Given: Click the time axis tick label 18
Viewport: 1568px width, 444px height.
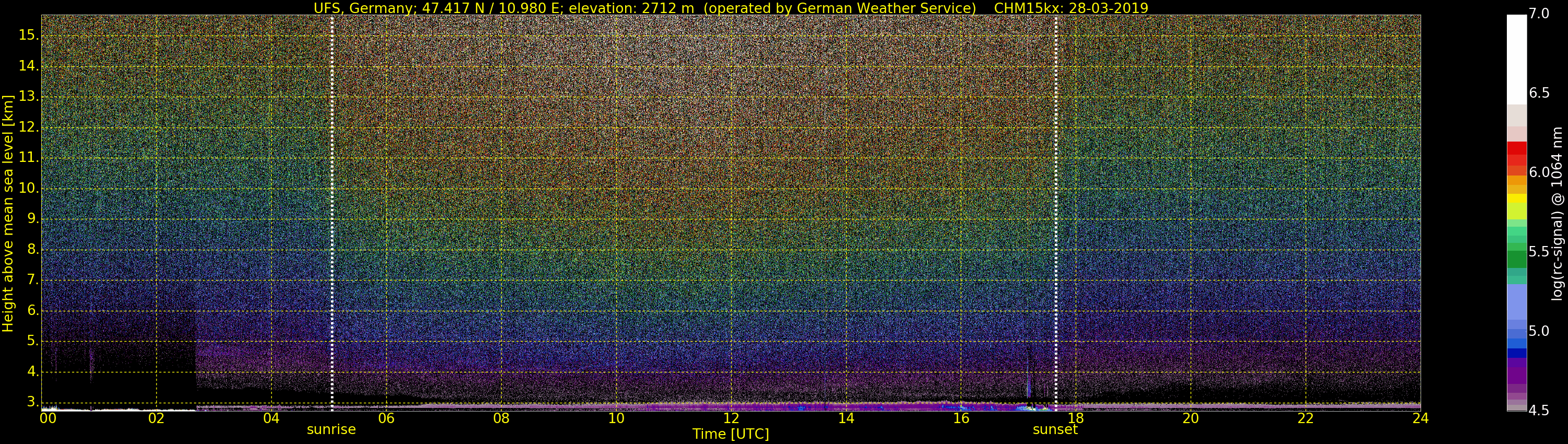Looking at the screenshot, I should pos(1076,418).
